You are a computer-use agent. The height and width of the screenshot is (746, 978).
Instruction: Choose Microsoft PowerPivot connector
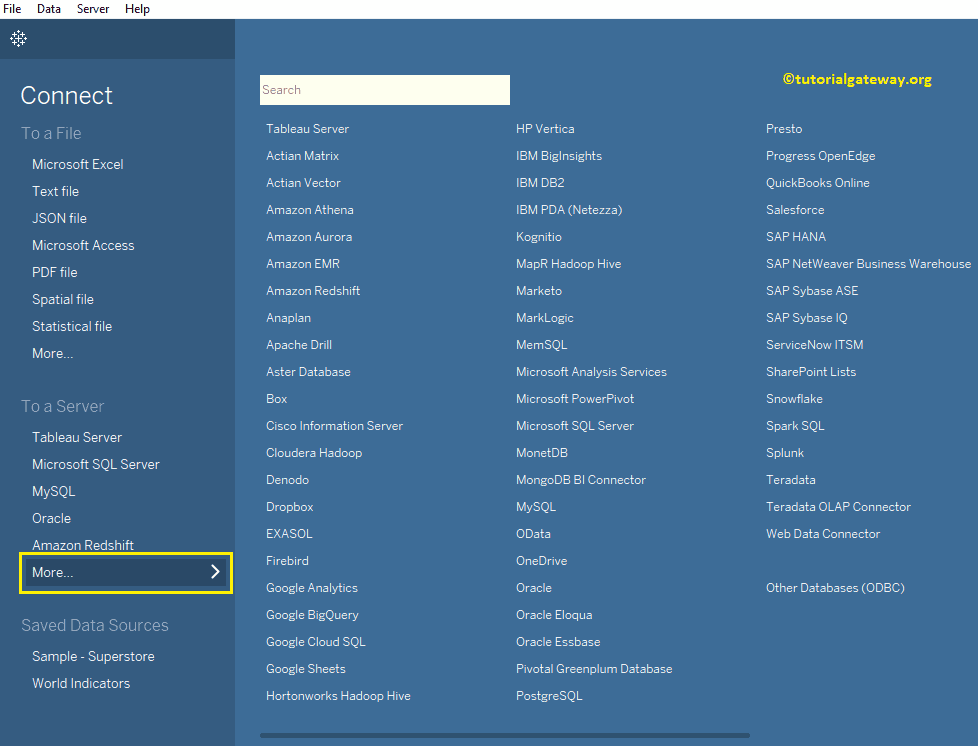[574, 399]
